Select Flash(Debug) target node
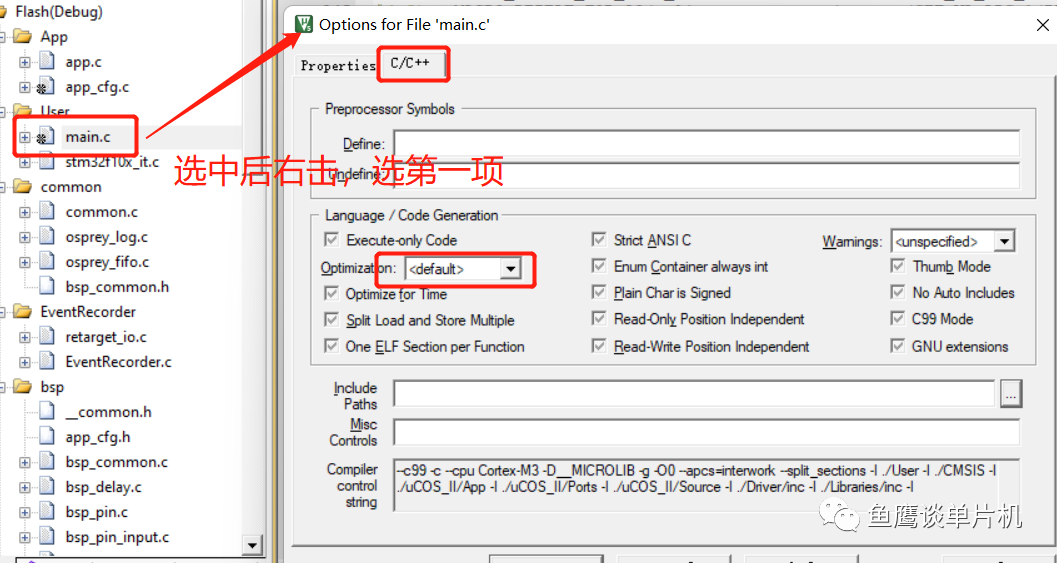 tap(59, 11)
